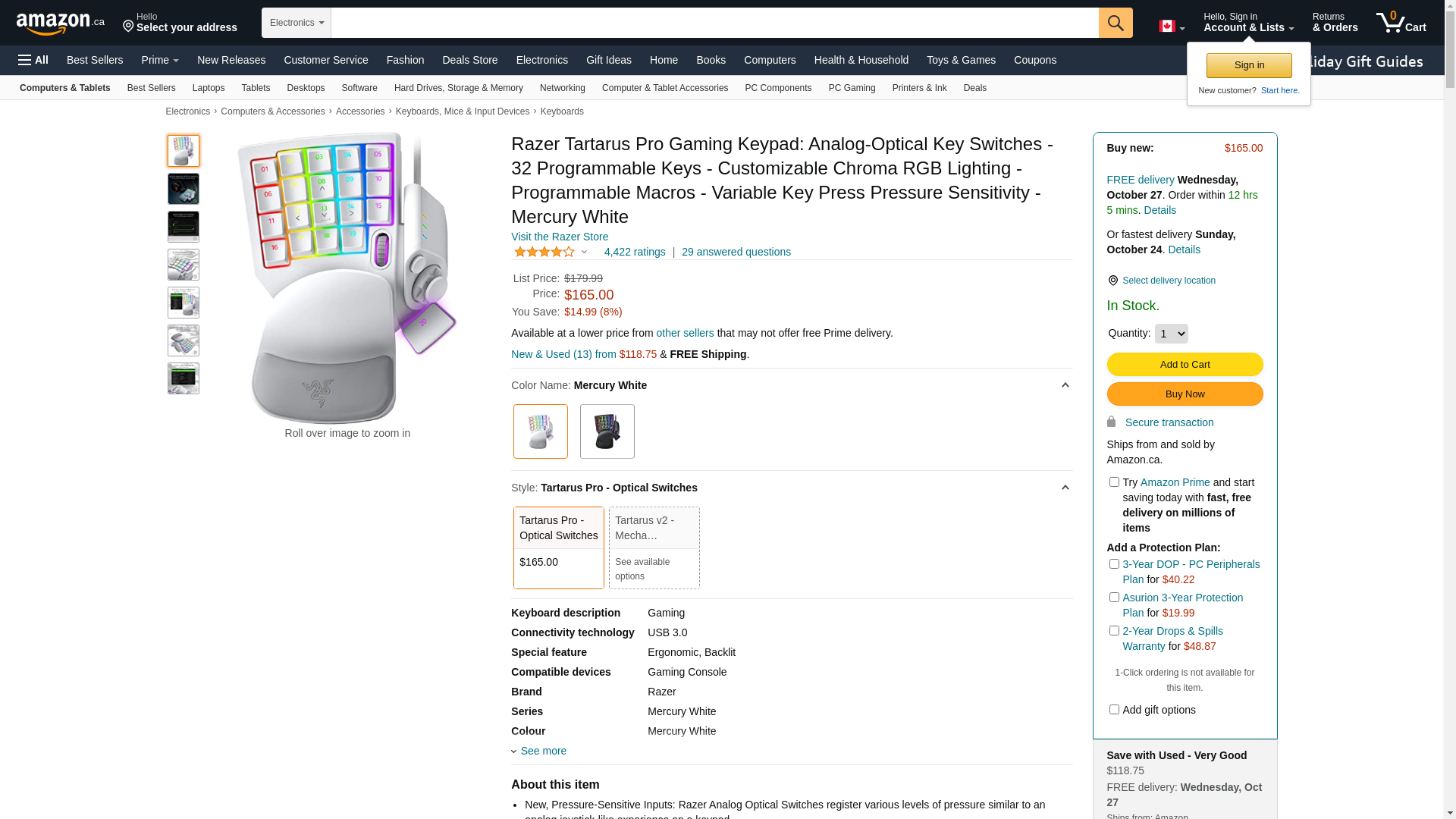Open the Electronics search category dropdown
Screen dimensions: 1456x819
pyautogui.click(x=297, y=23)
